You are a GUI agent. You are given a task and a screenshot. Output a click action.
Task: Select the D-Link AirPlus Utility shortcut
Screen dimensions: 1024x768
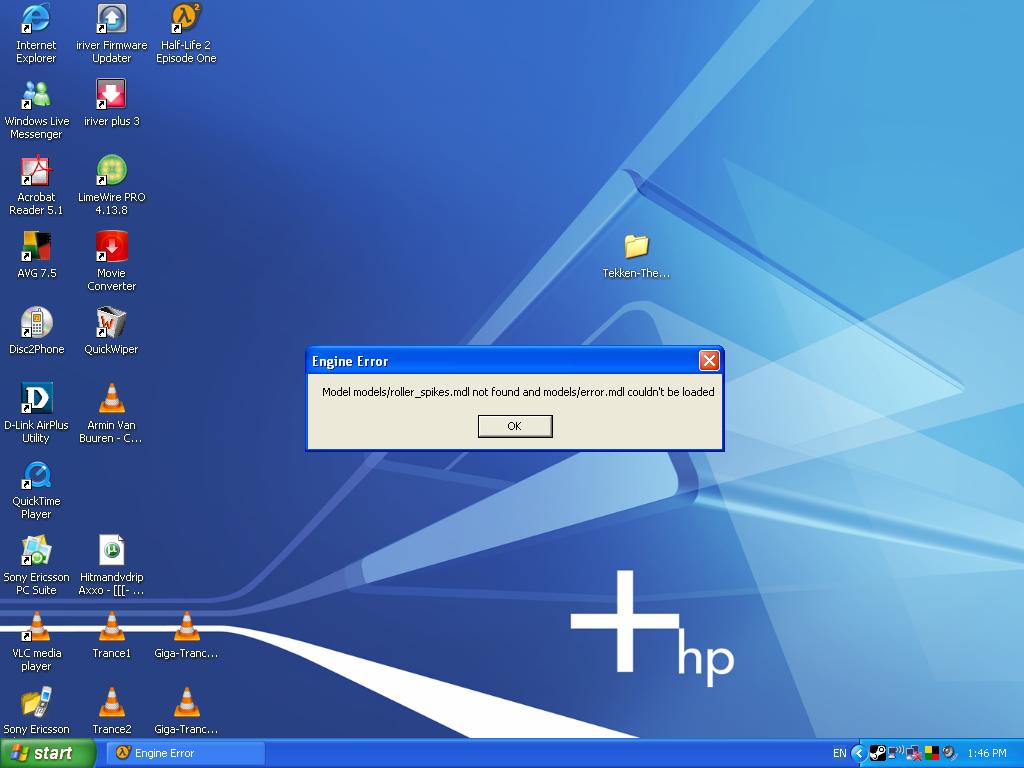coord(36,414)
